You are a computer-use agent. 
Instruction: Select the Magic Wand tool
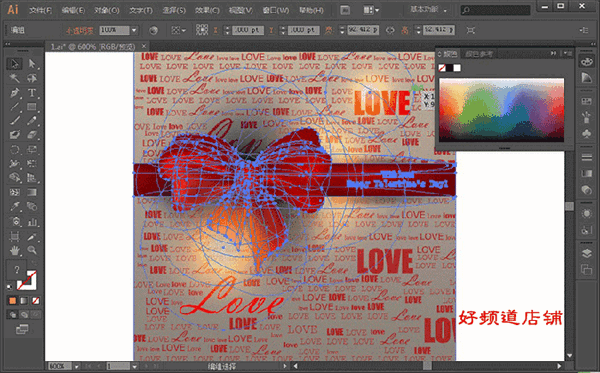click(x=14, y=78)
